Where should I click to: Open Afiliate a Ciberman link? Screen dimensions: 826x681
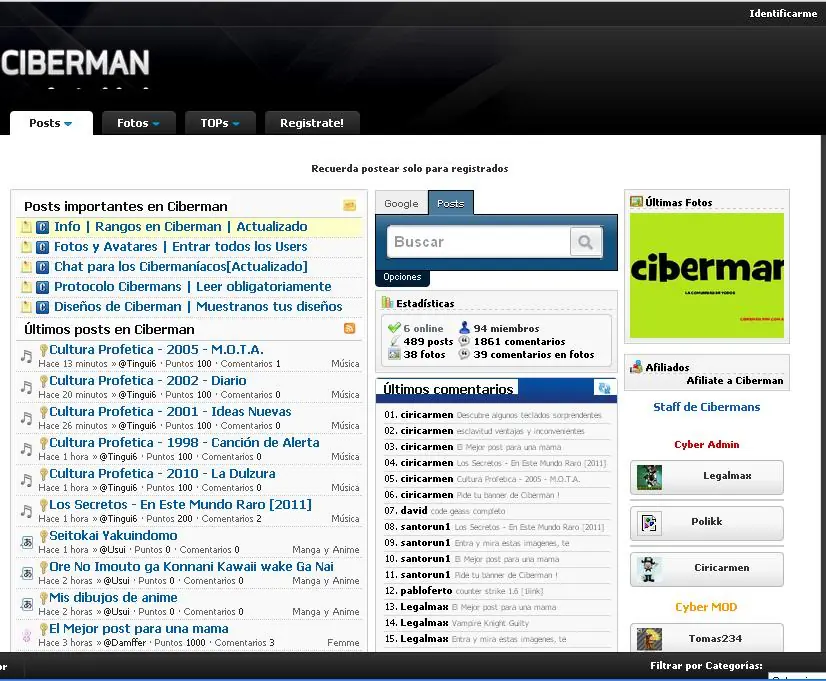click(x=734, y=380)
